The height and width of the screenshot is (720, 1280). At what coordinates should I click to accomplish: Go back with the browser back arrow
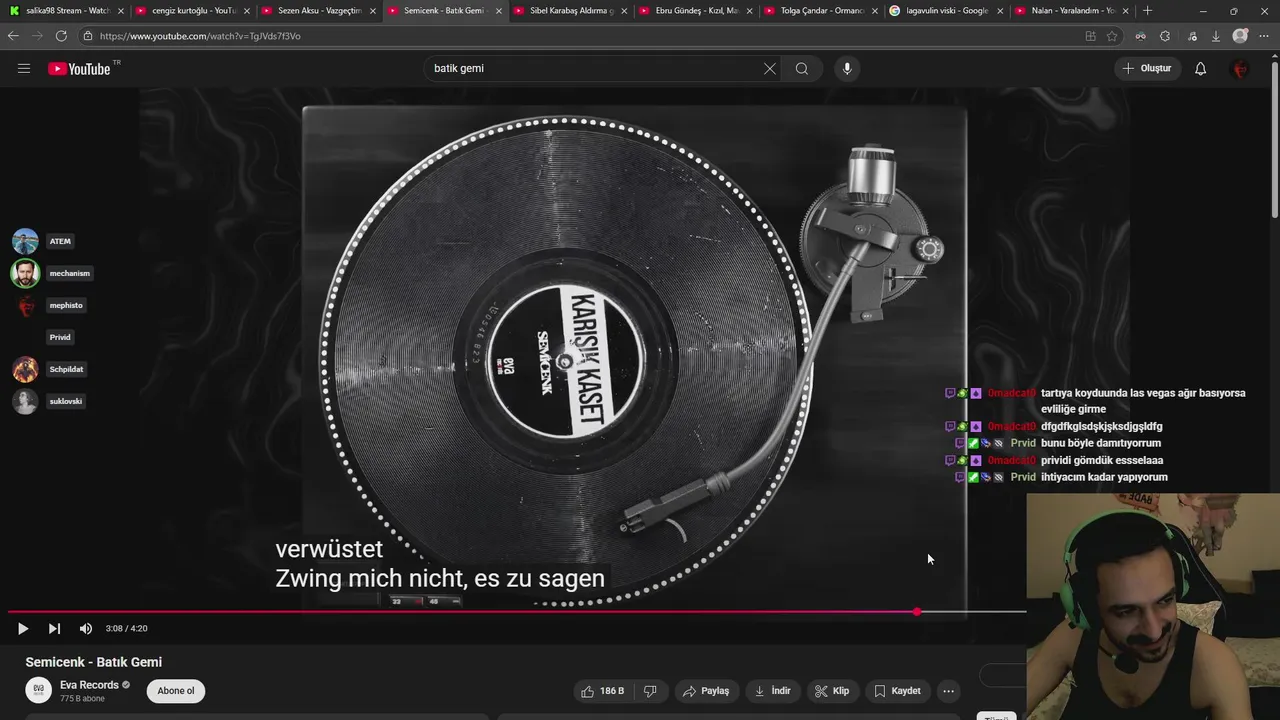pyautogui.click(x=13, y=36)
